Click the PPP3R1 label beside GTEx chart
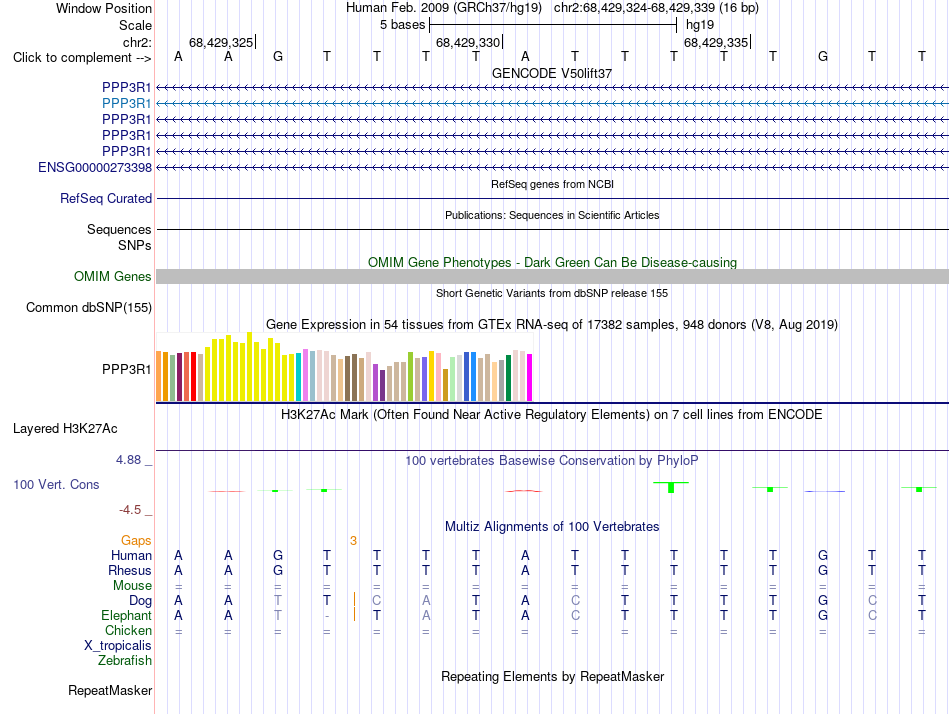 click(126, 369)
